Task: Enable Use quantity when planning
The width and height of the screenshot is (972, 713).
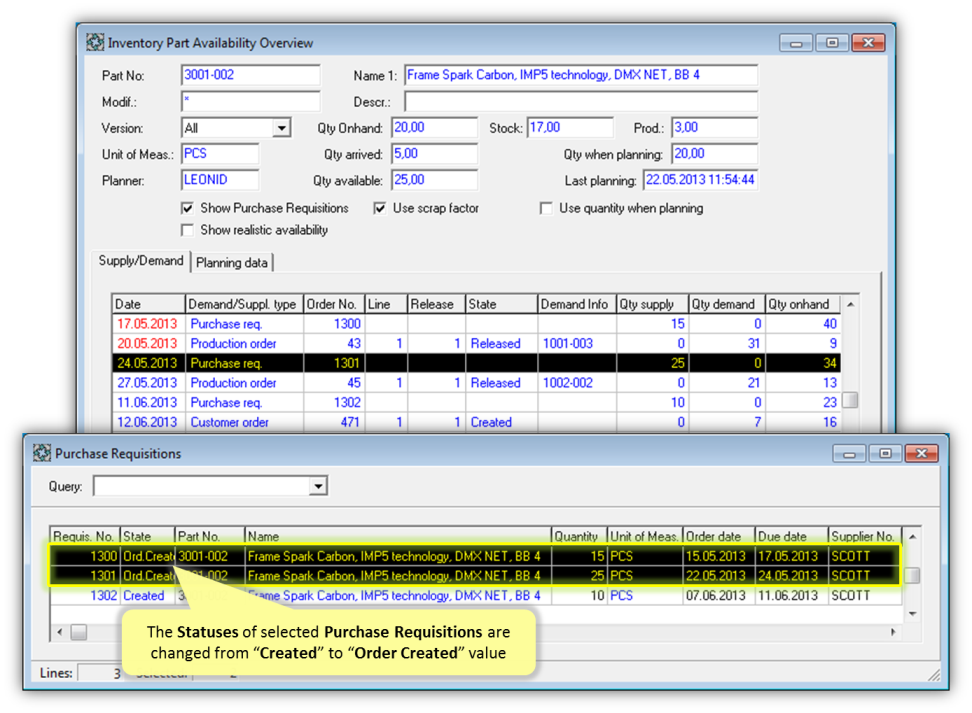Action: (546, 208)
